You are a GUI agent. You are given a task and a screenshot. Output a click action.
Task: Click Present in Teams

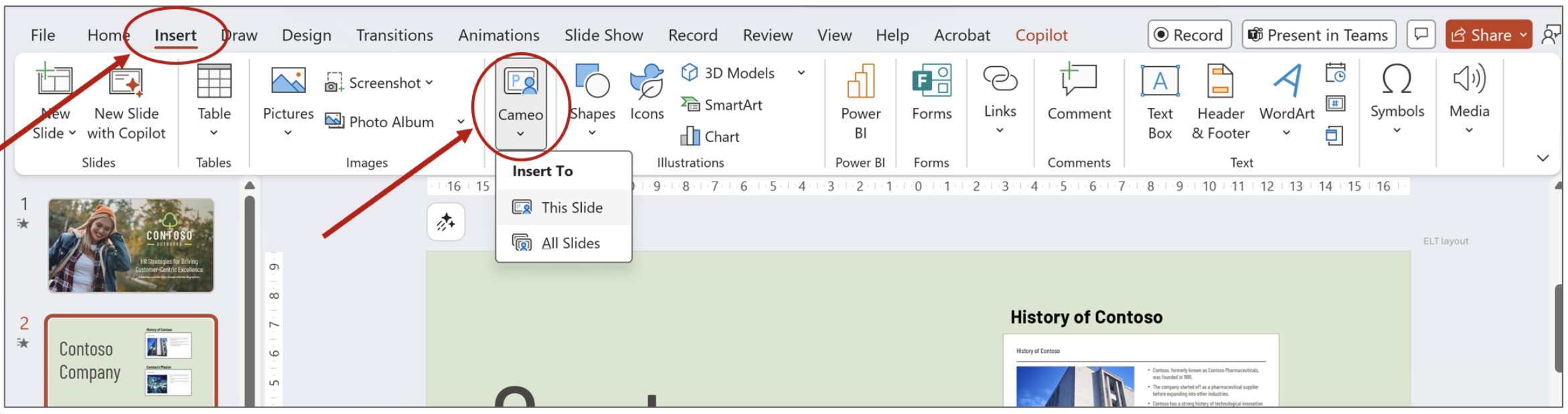point(1319,35)
